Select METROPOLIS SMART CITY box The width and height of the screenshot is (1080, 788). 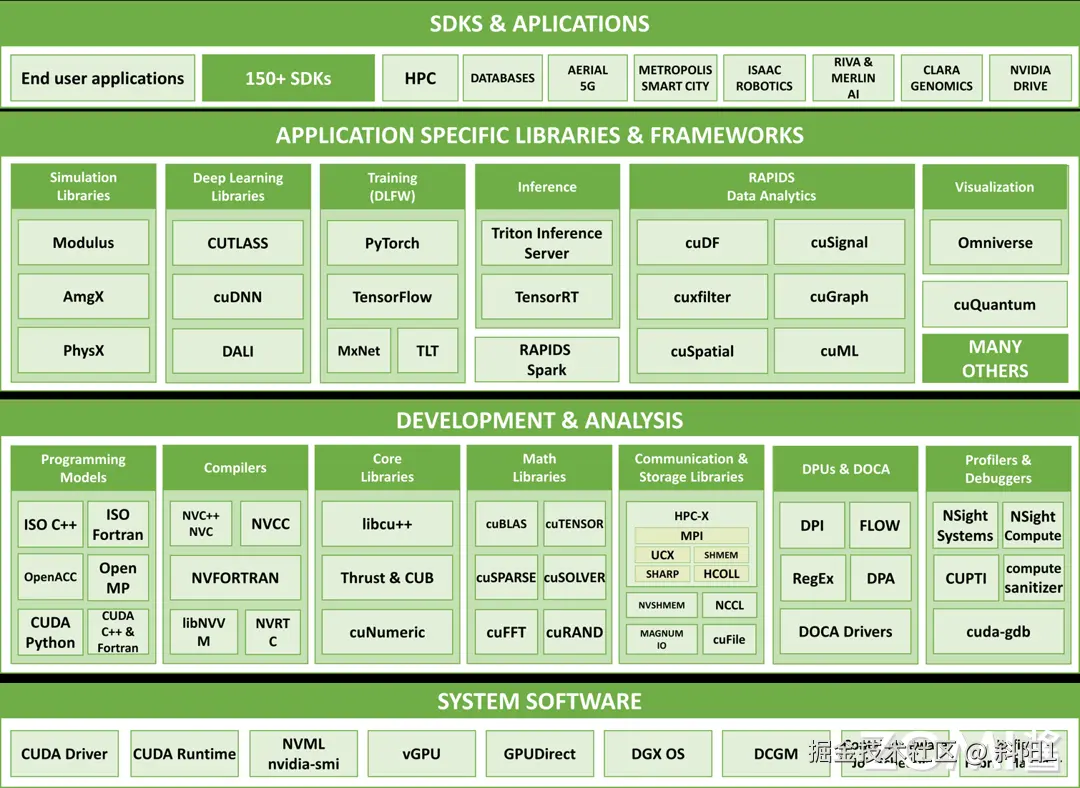(x=675, y=78)
